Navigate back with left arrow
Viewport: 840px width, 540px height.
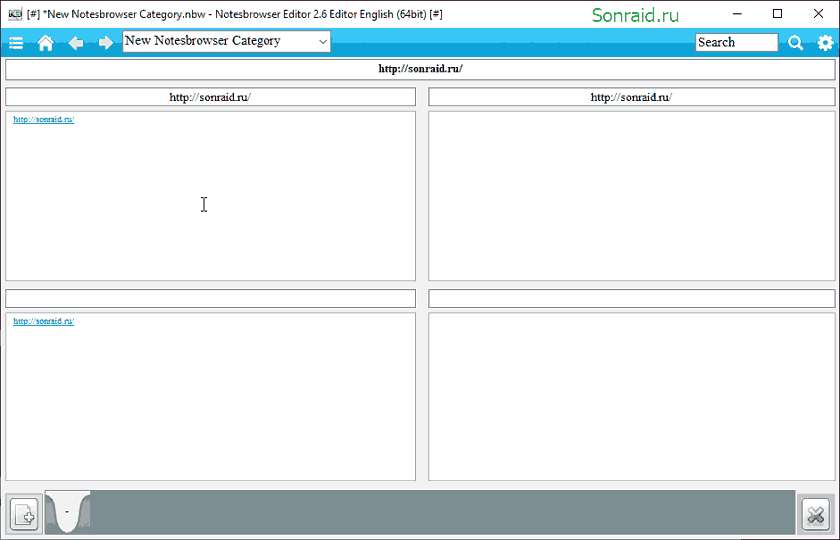[76, 43]
